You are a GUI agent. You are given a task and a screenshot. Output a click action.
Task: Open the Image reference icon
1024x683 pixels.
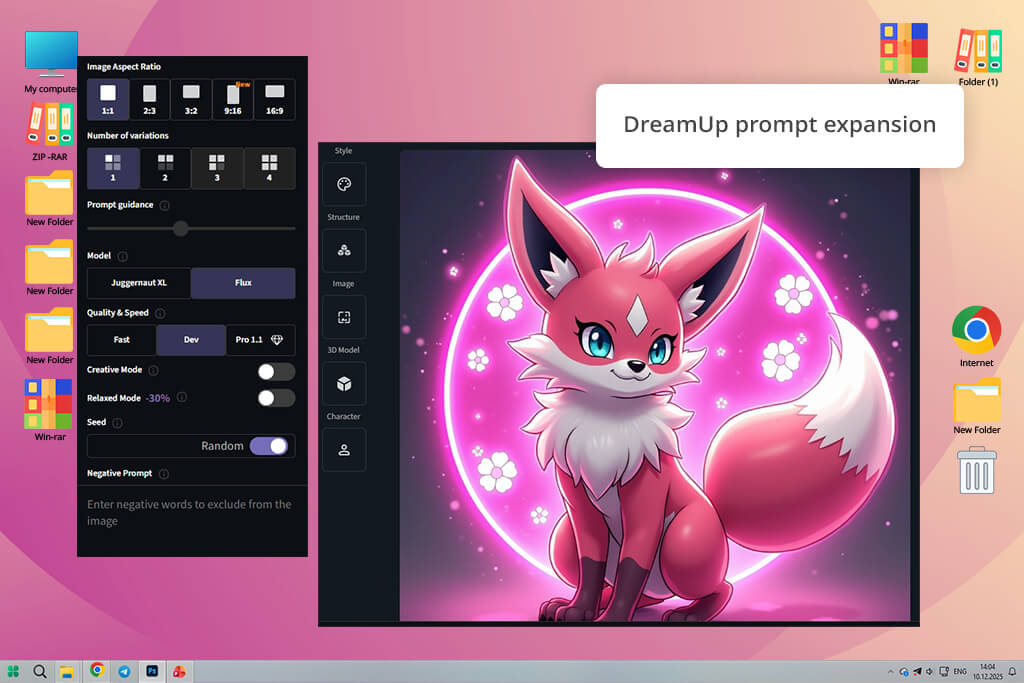[344, 317]
